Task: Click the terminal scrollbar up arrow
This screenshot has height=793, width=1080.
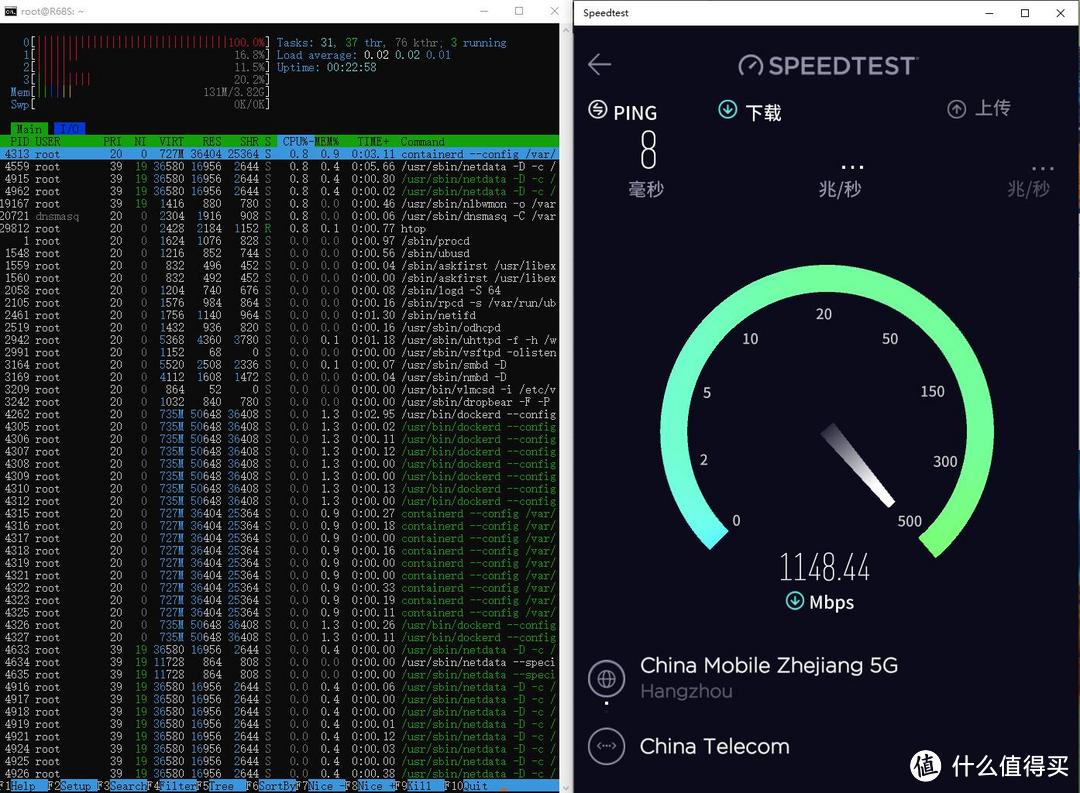Action: pyautogui.click(x=566, y=31)
